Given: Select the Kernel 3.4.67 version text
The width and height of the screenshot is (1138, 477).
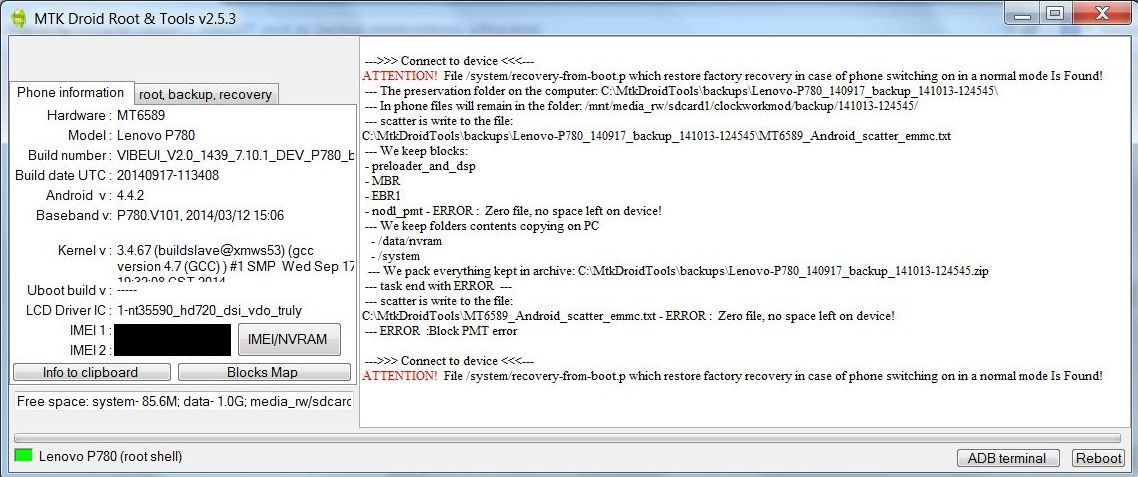Looking at the screenshot, I should click(235, 264).
